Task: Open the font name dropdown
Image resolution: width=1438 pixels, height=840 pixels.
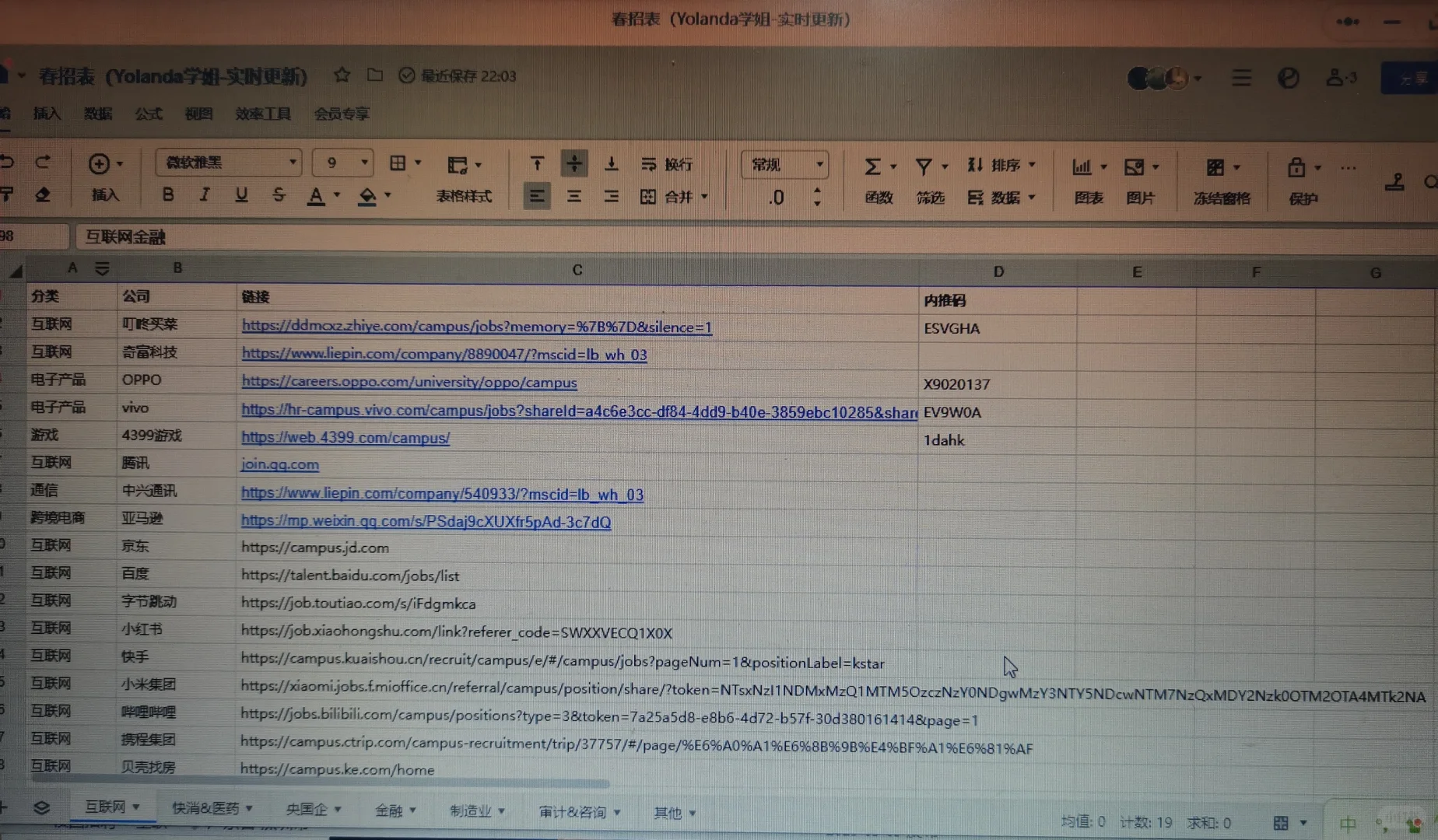Action: click(x=229, y=163)
